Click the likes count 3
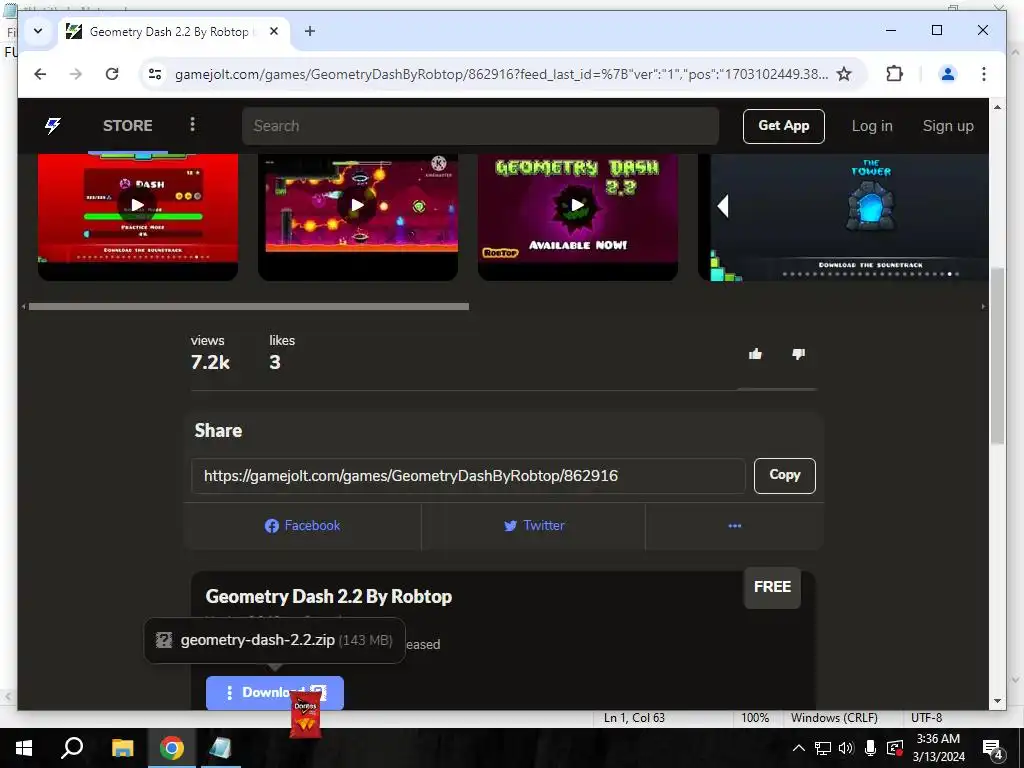Image resolution: width=1024 pixels, height=768 pixels. point(275,362)
